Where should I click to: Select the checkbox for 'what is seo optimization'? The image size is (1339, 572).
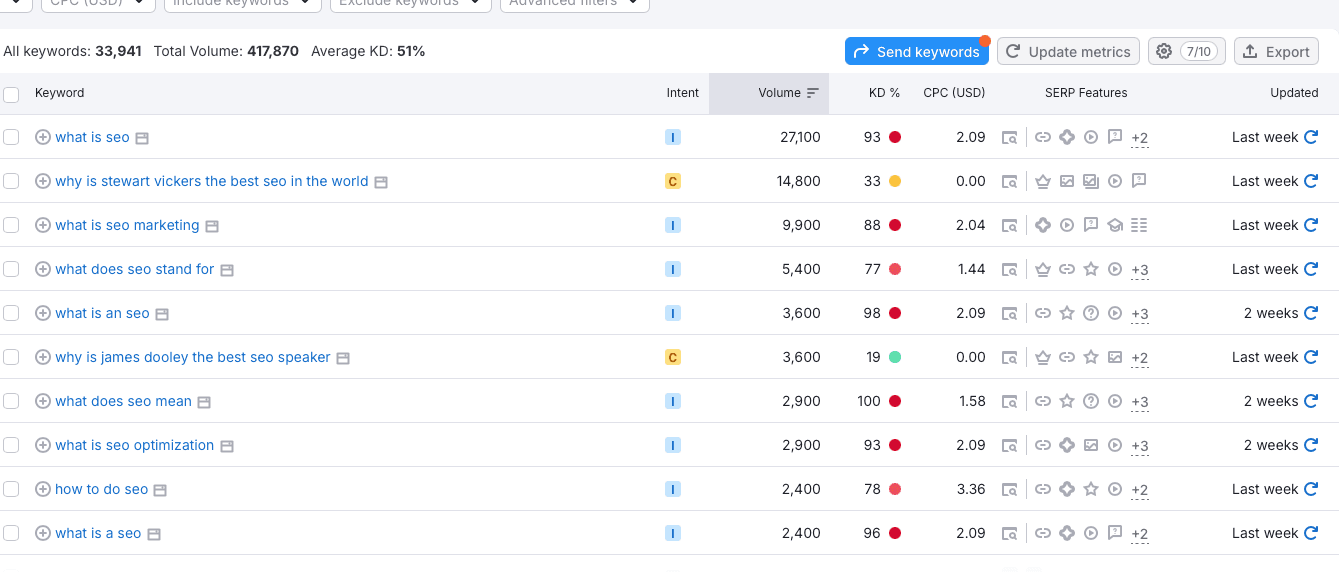(x=11, y=445)
